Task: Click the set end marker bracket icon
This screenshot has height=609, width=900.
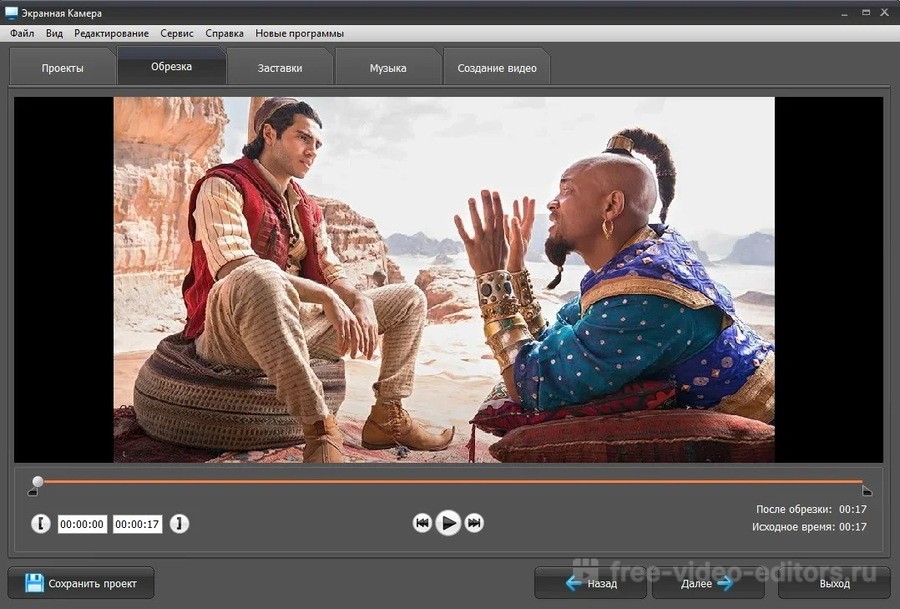Action: 179,523
